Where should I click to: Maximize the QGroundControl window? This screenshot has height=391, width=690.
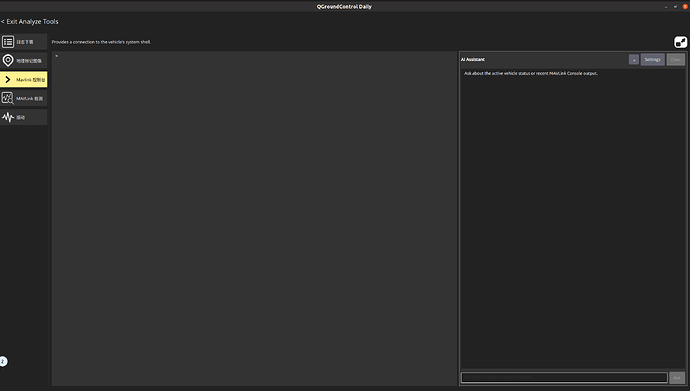click(x=675, y=7)
